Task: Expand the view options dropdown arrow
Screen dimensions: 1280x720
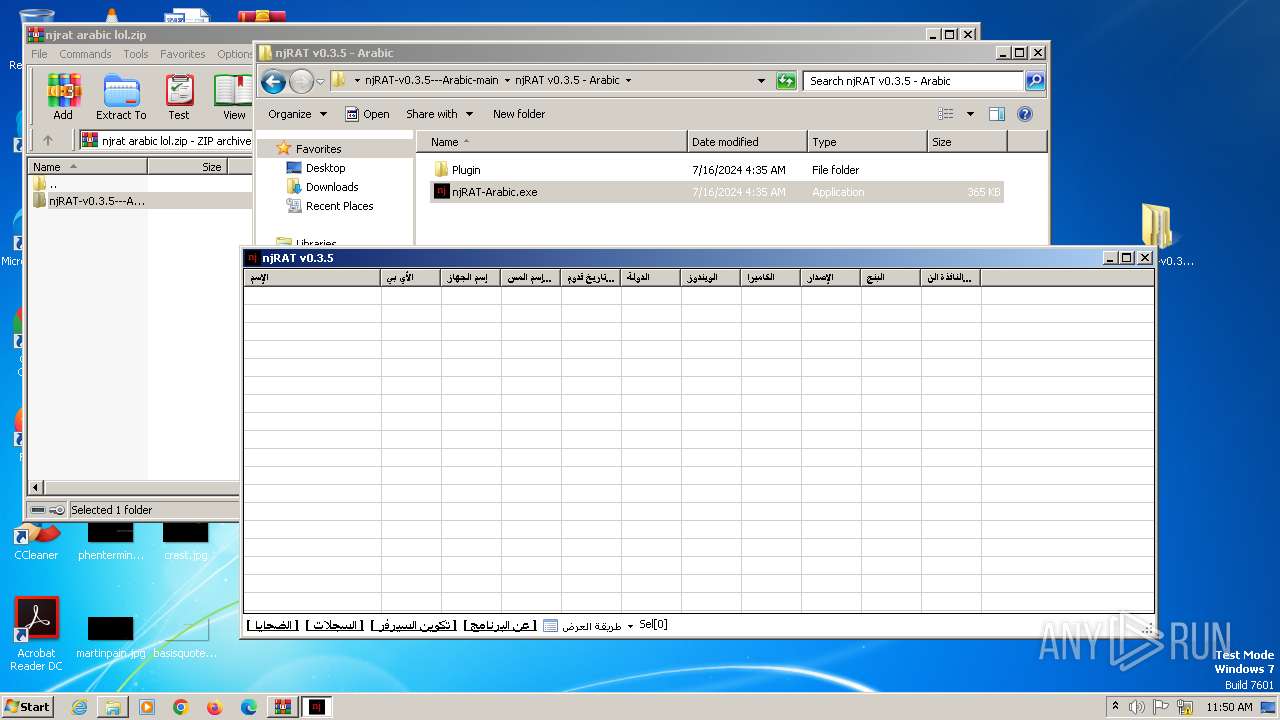Action: pos(970,114)
